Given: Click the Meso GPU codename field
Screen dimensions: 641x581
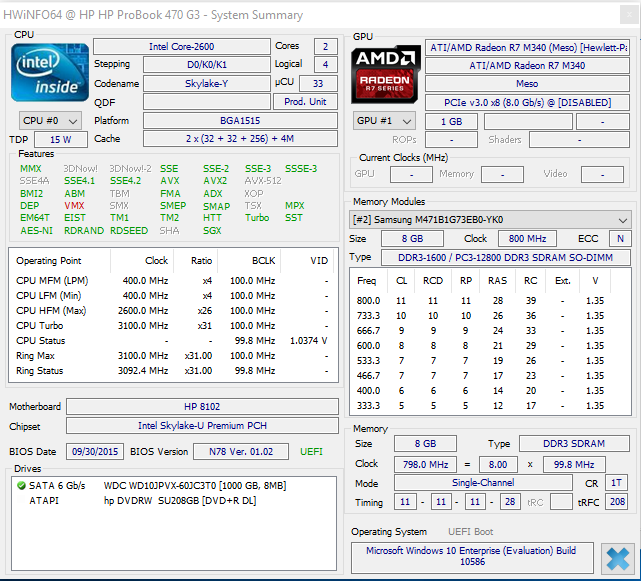Looking at the screenshot, I should [527, 84].
